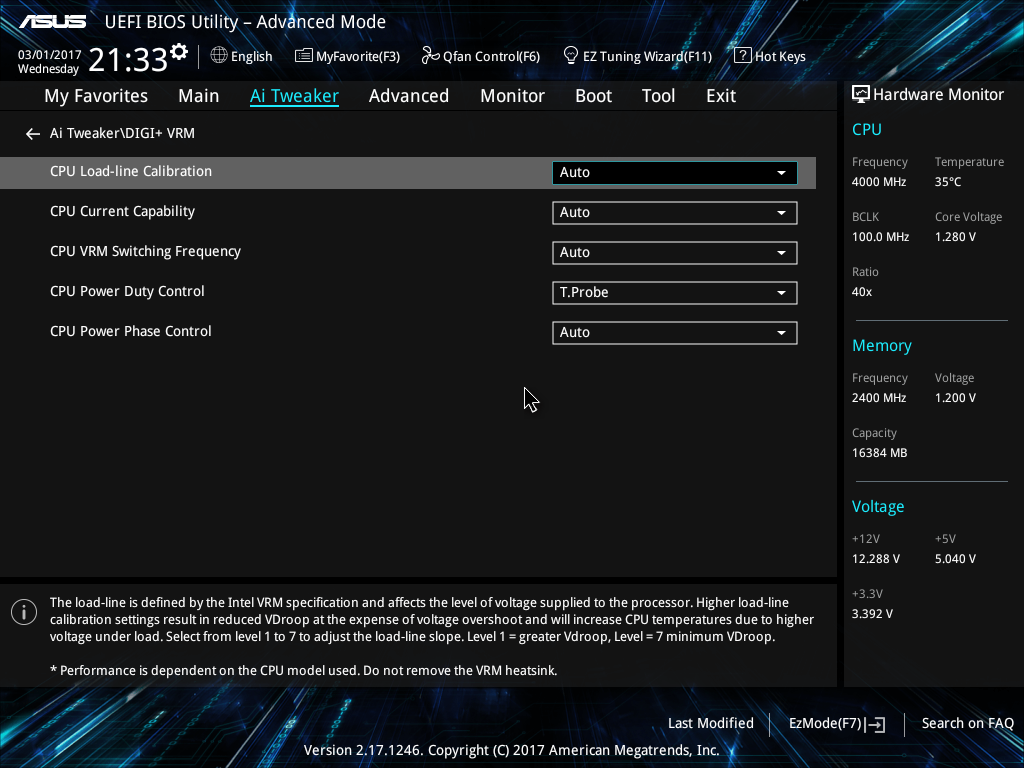The height and width of the screenshot is (768, 1024).
Task: Start EZ Tuning Wizard(F11)
Action: tap(647, 56)
